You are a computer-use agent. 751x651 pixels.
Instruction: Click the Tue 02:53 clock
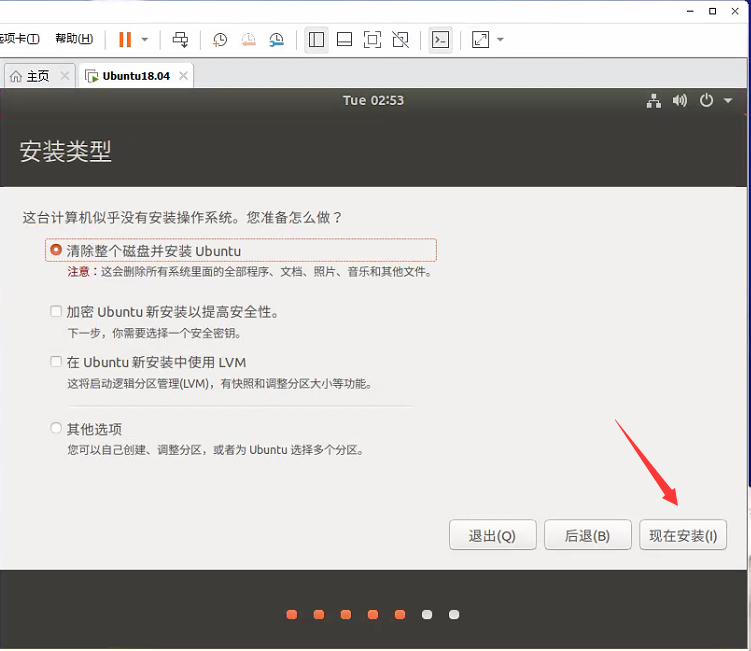pos(373,101)
